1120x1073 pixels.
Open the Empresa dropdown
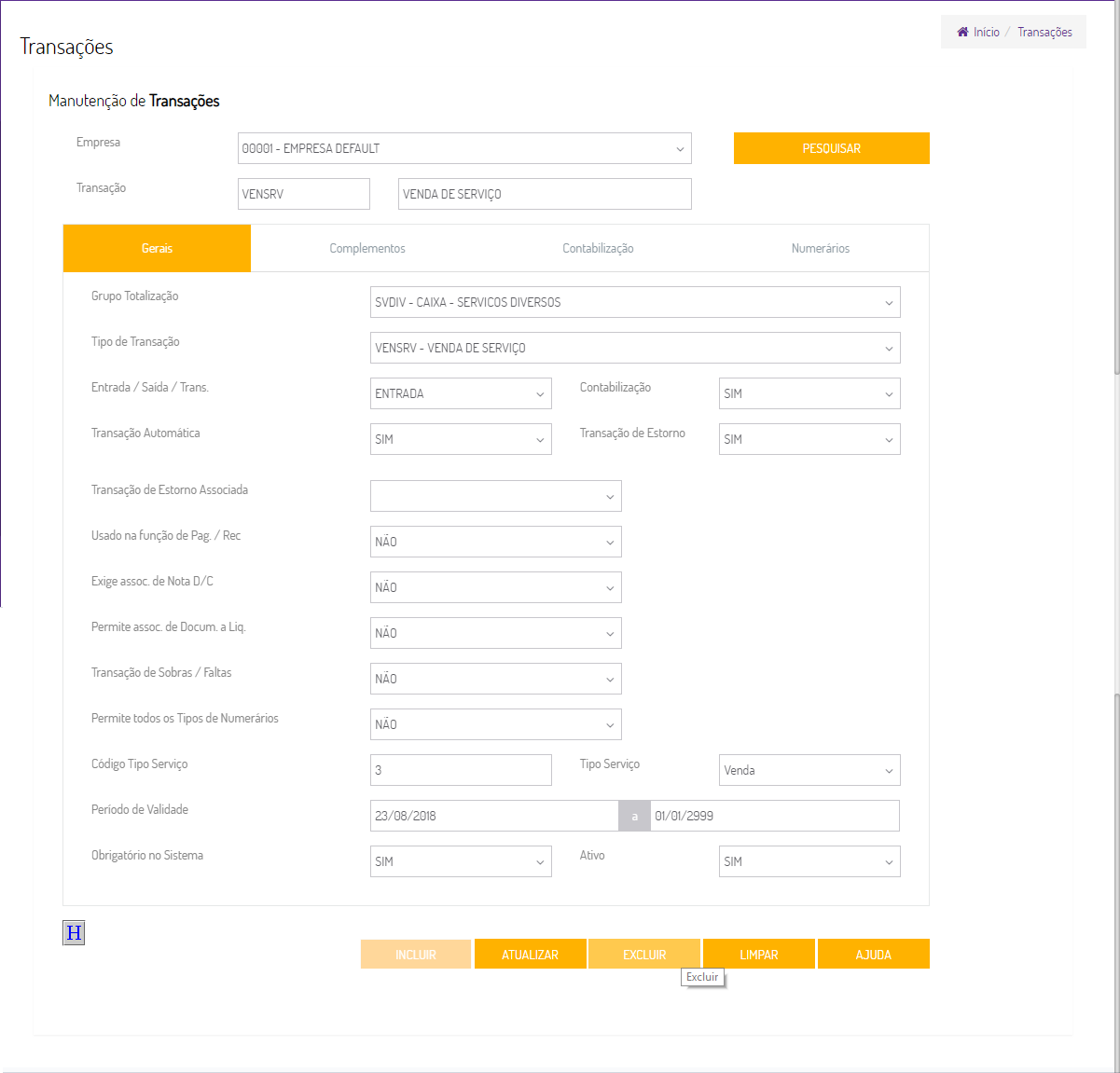(464, 148)
